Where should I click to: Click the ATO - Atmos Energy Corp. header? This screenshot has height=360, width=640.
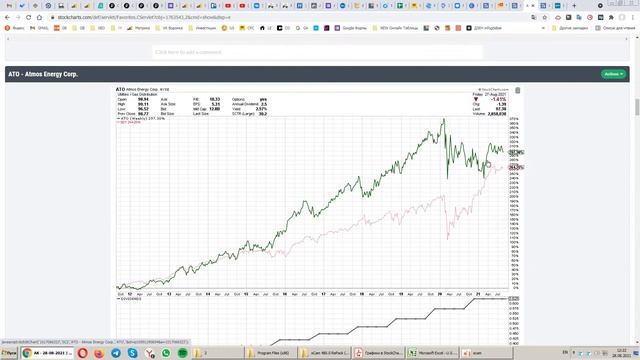pyautogui.click(x=43, y=74)
